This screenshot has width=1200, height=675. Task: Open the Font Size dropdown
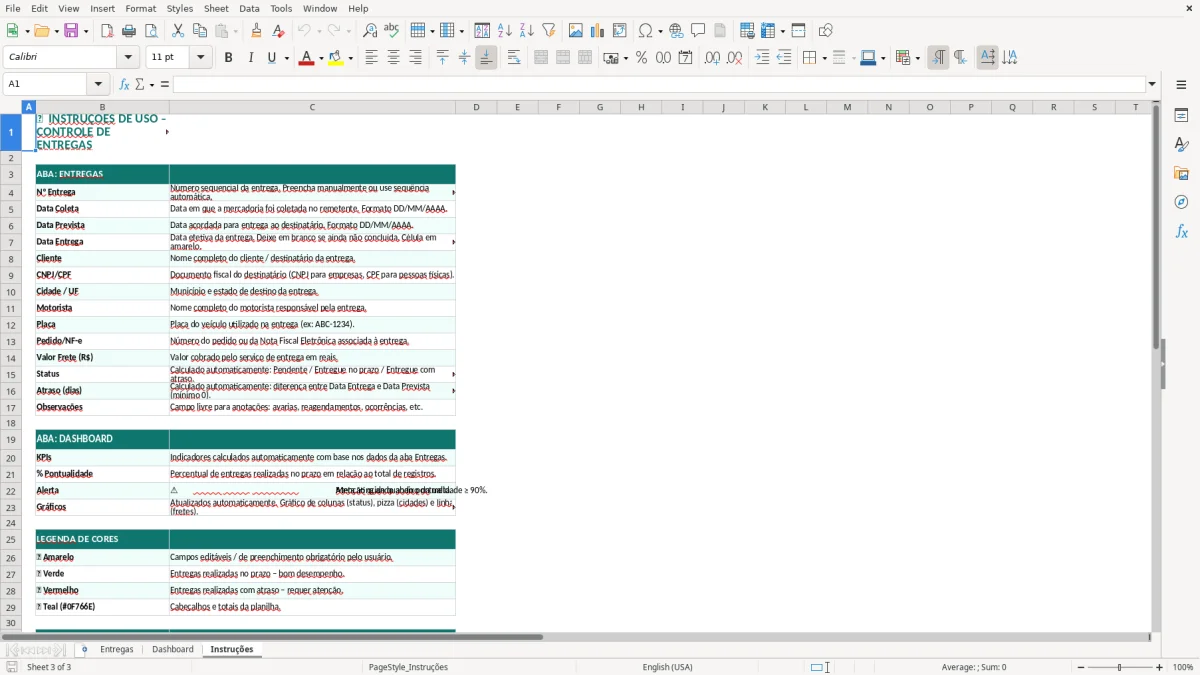point(201,58)
